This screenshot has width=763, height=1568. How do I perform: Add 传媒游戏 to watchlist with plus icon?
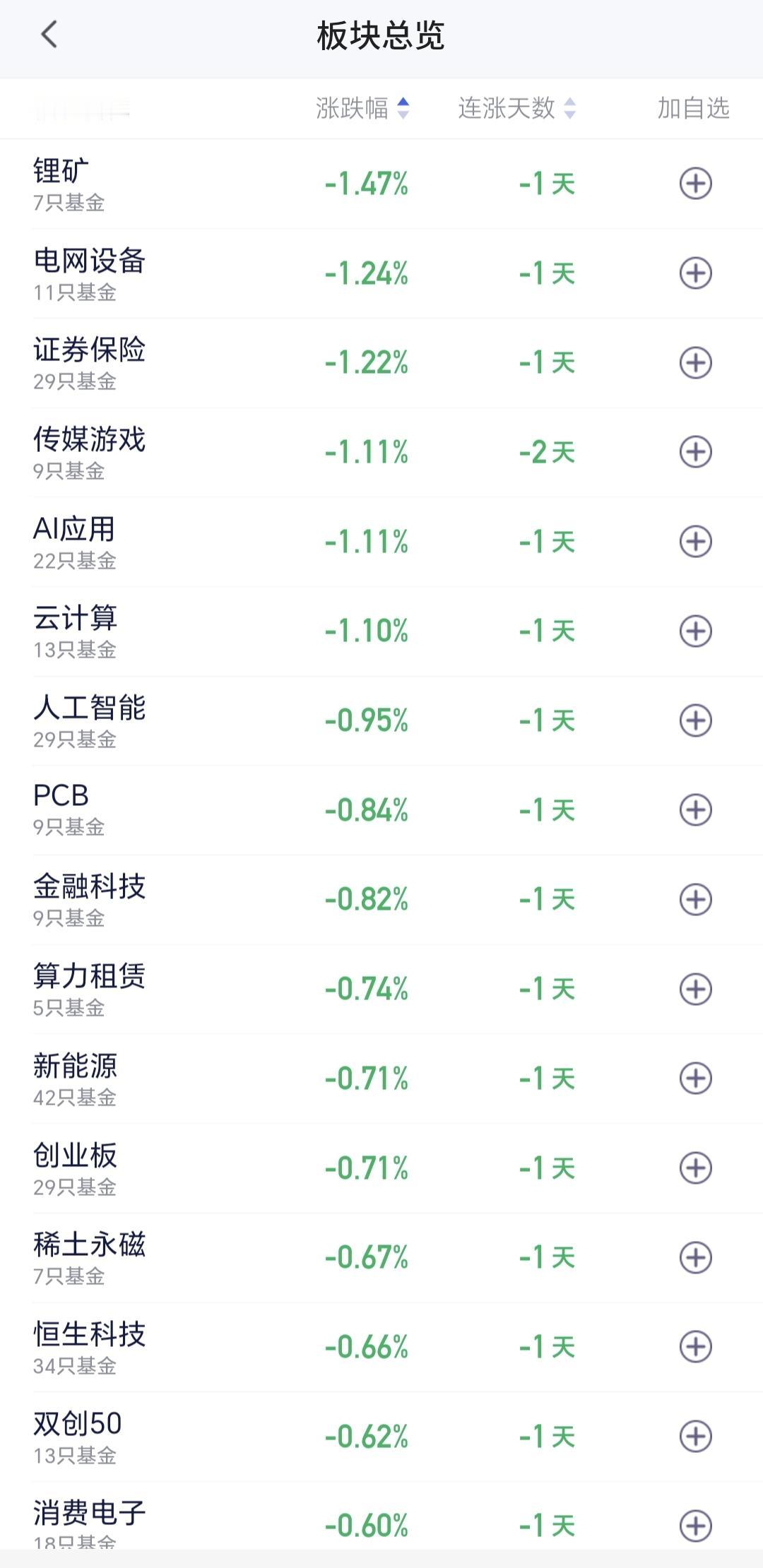pyautogui.click(x=695, y=452)
